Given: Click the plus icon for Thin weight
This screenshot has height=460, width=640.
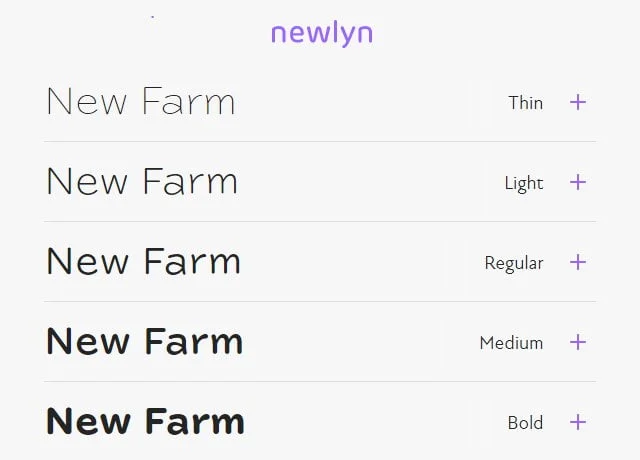Looking at the screenshot, I should pos(577,102).
